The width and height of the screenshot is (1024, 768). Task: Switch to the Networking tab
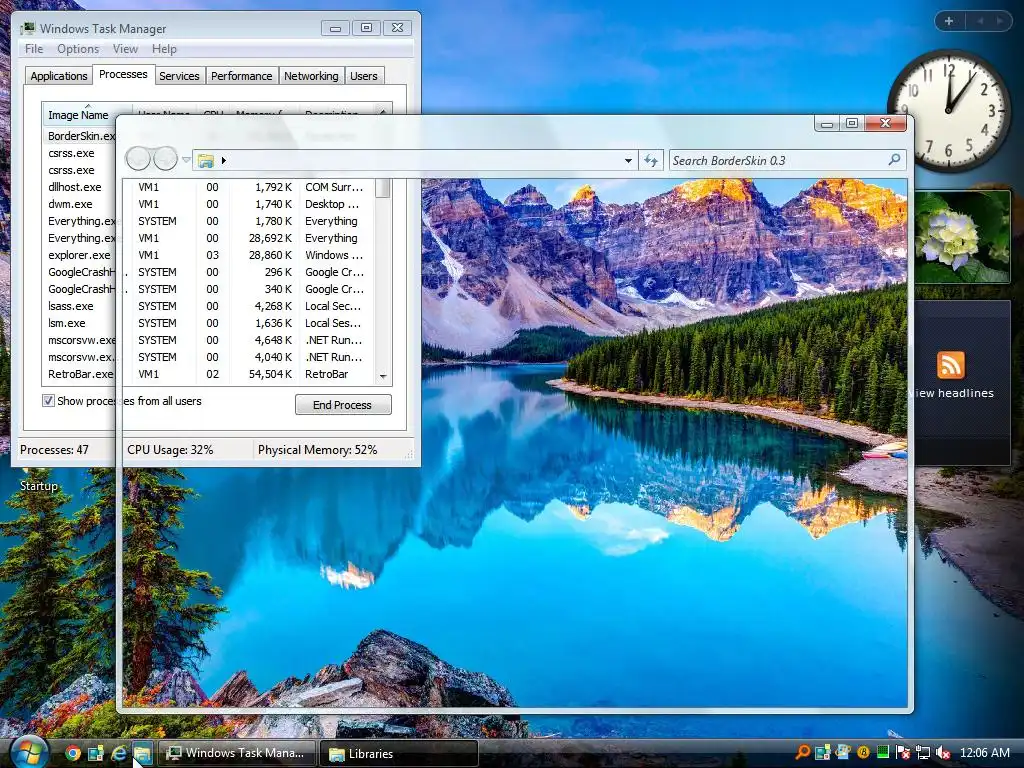[x=311, y=76]
